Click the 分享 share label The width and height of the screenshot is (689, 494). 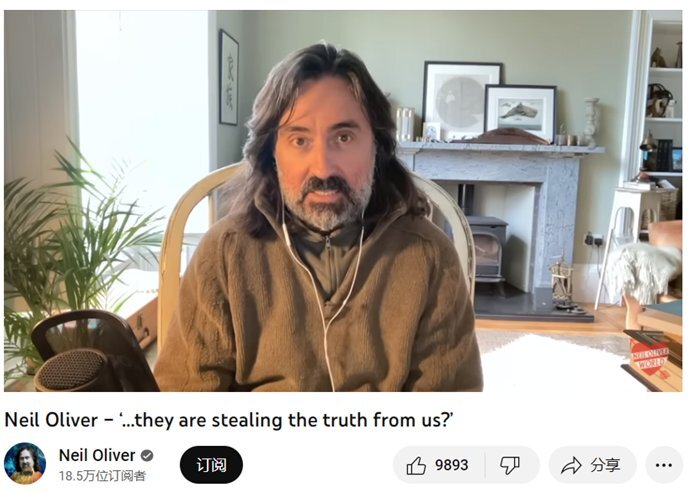pos(605,465)
